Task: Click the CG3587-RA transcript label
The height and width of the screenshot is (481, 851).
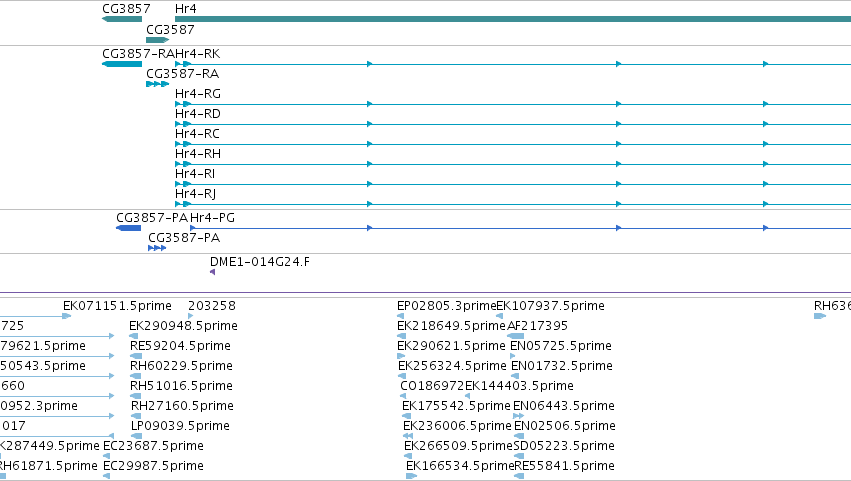Action: [182, 74]
